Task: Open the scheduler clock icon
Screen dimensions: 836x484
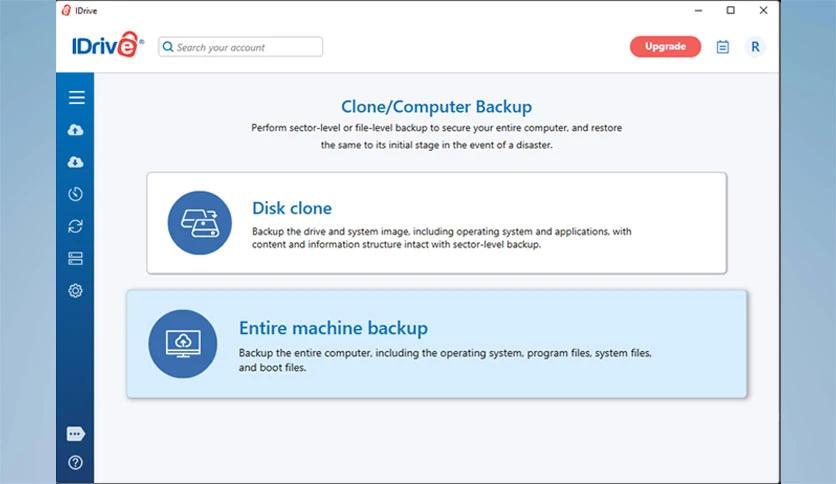Action: [75, 194]
